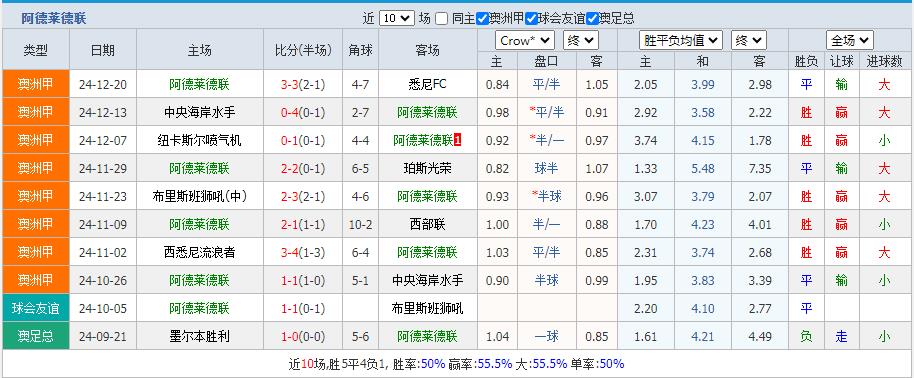Open the Crow* bookmaker dropdown
Image resolution: width=914 pixels, height=378 pixels.
point(525,40)
